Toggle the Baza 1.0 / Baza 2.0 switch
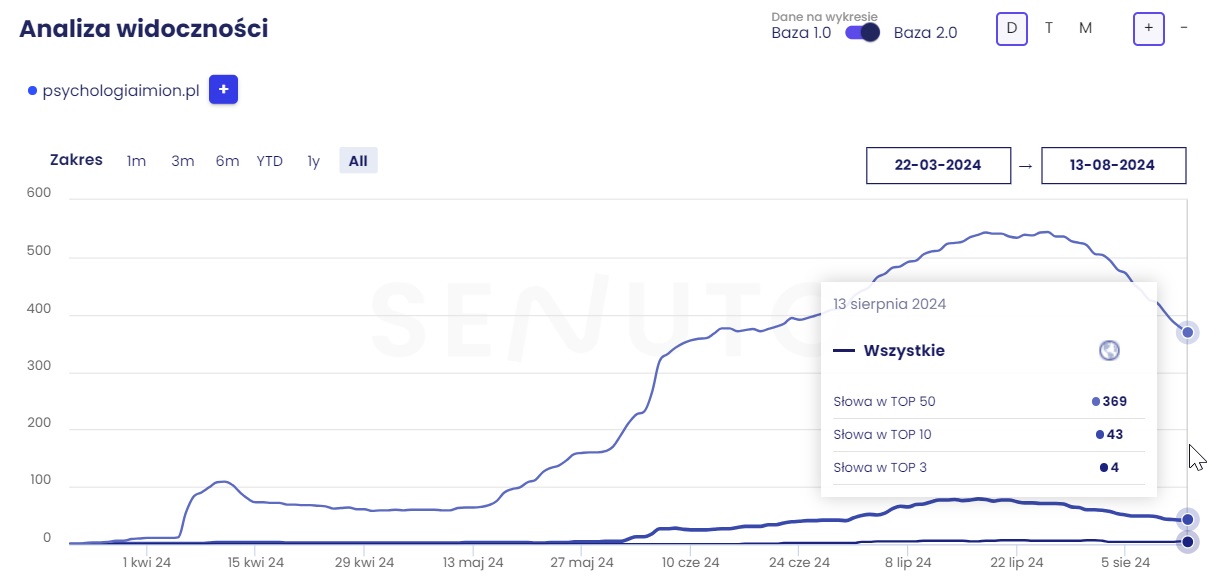The height and width of the screenshot is (580, 1221). tap(862, 32)
